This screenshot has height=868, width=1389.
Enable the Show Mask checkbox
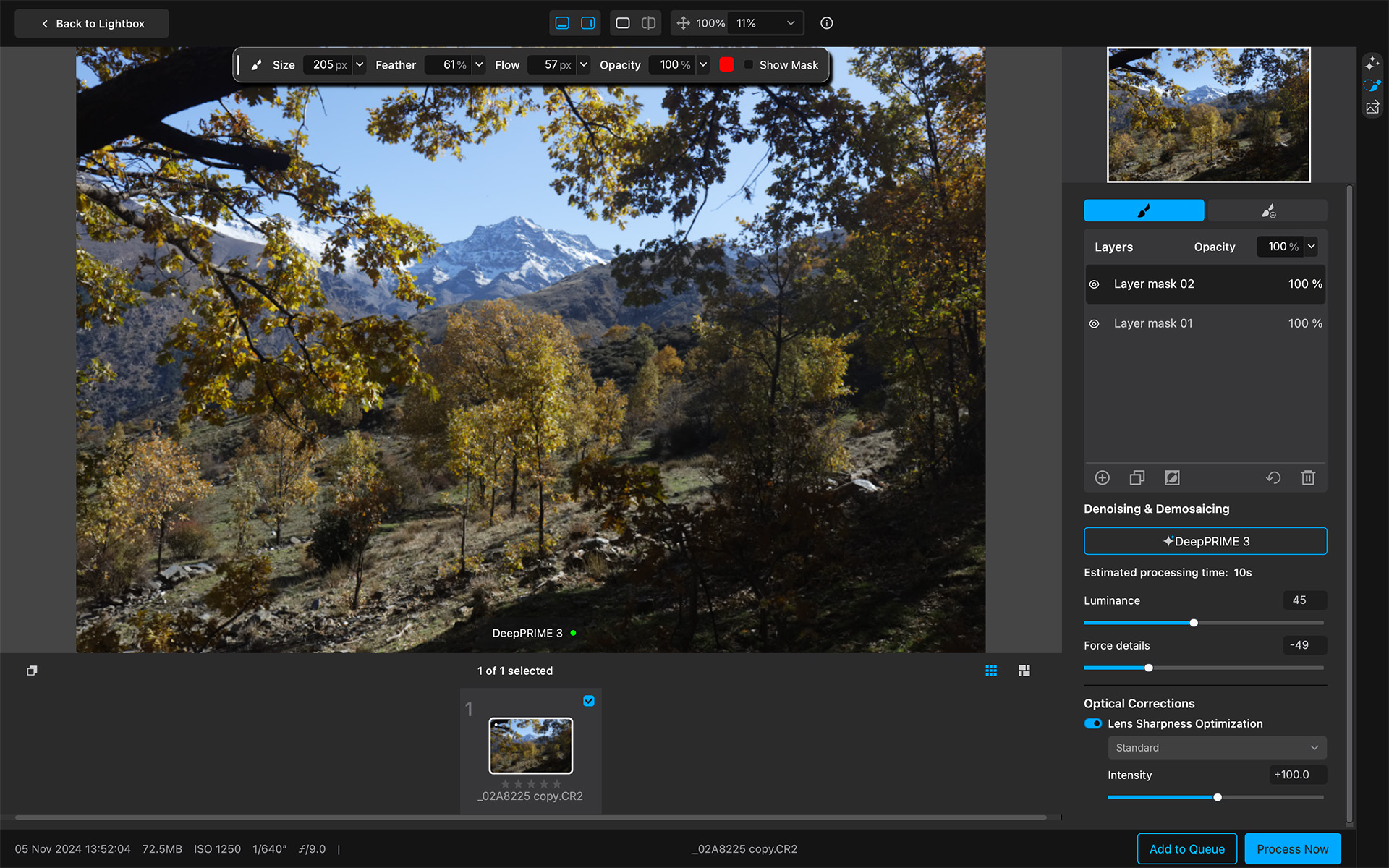pos(749,64)
